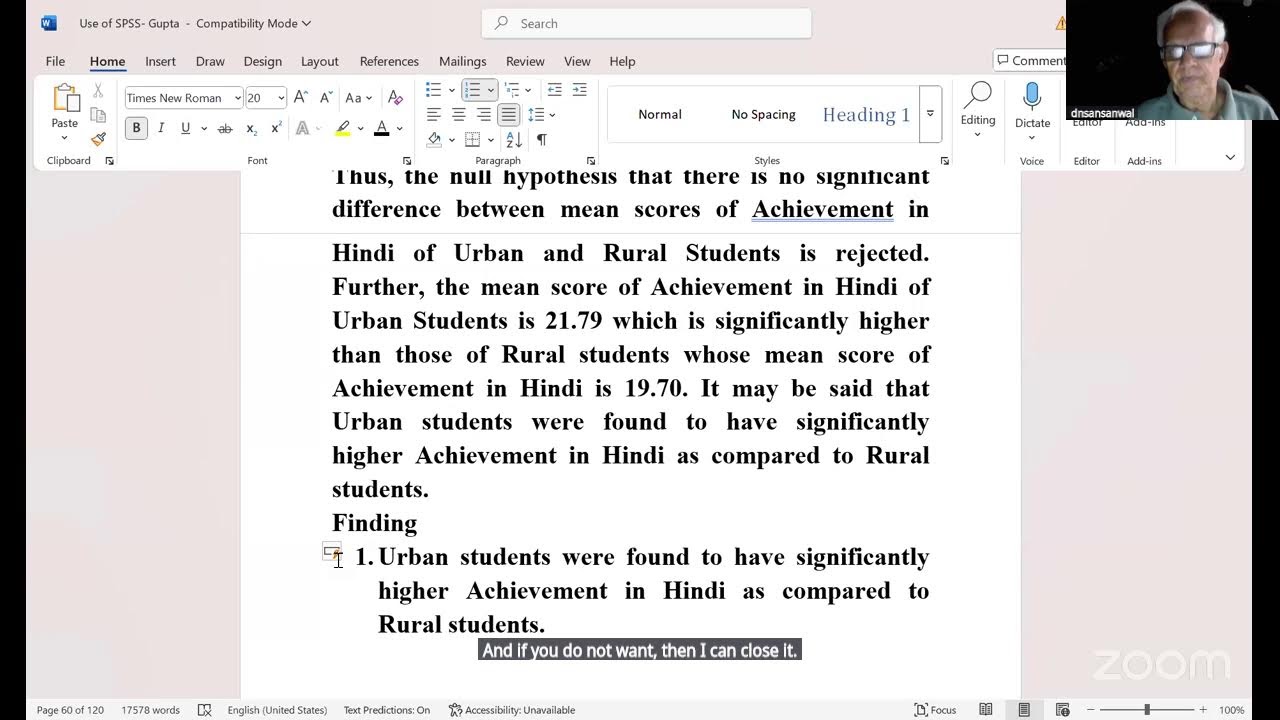Toggle Focus mode in status bar
Screen dimensions: 1280x720
[935, 710]
